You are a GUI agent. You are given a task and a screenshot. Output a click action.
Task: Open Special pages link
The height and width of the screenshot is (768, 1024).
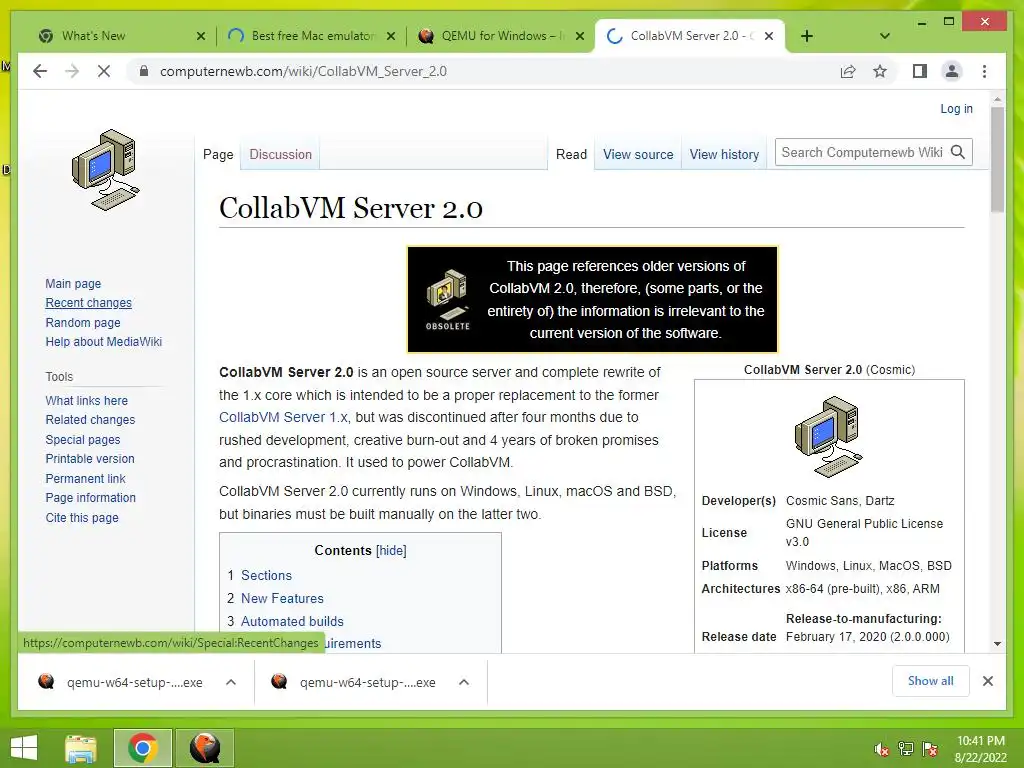pos(83,440)
